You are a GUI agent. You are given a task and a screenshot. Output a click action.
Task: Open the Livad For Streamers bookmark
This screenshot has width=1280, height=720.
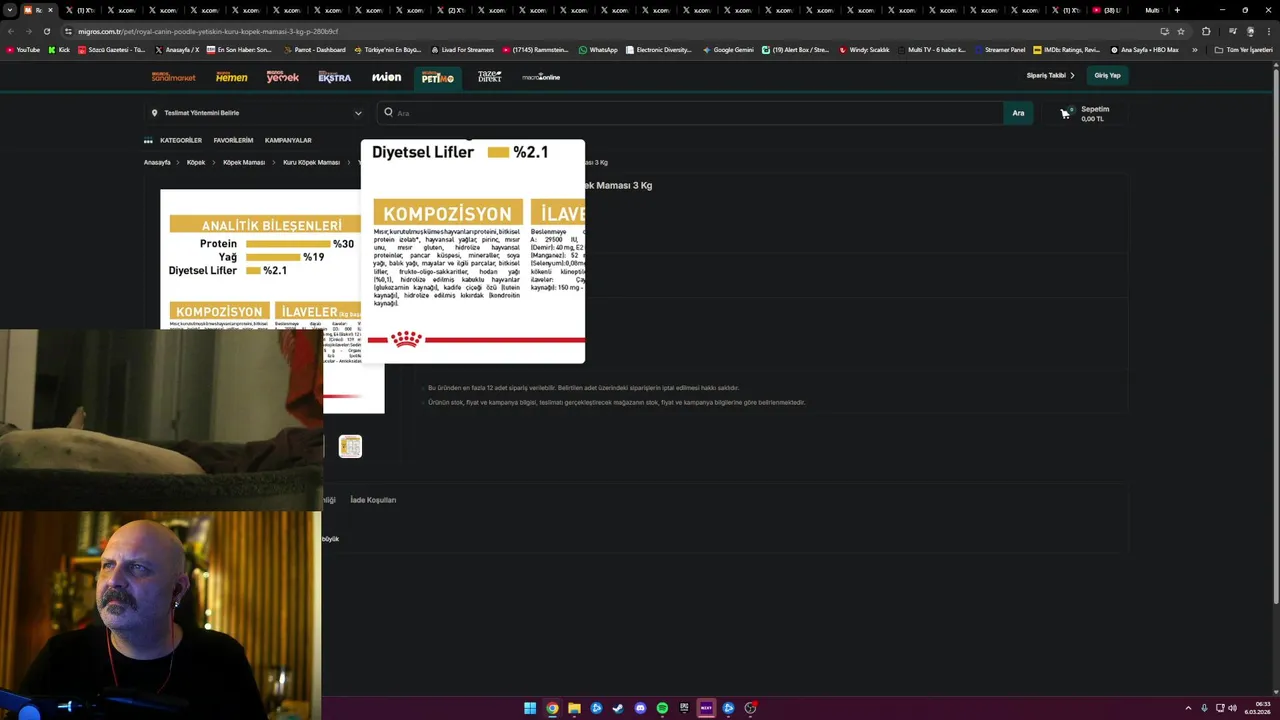462,50
